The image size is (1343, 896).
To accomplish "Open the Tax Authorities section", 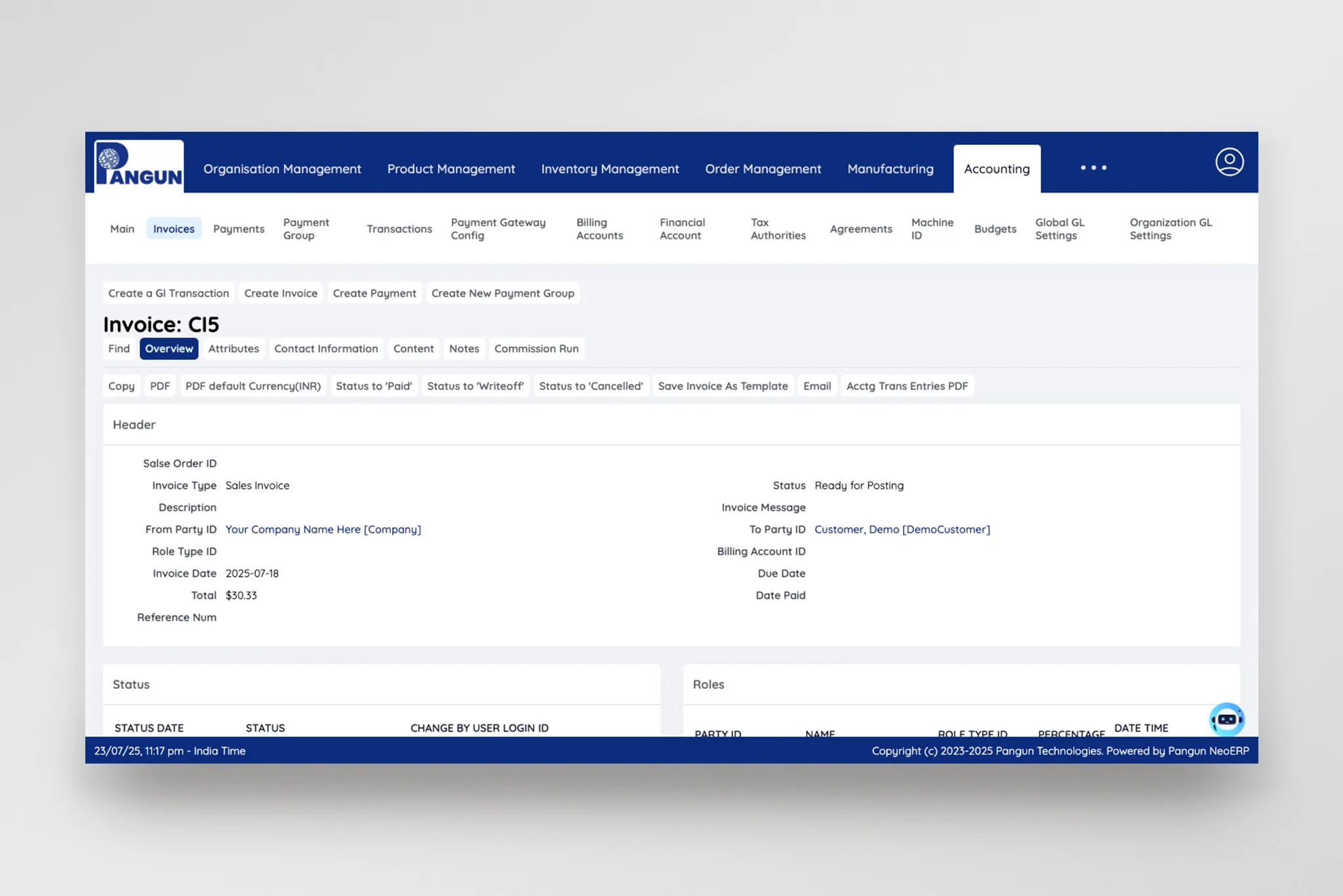I will (778, 229).
